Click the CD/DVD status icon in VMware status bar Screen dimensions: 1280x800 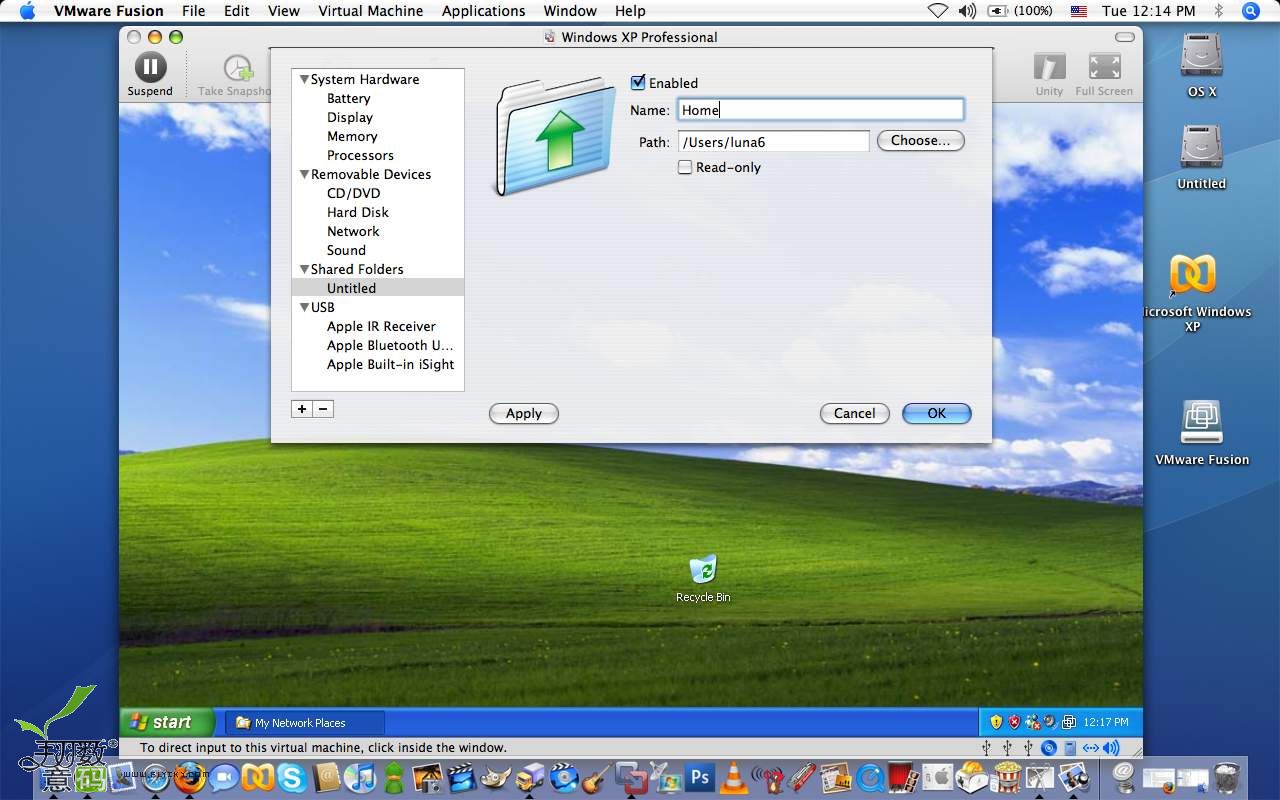pos(1049,748)
